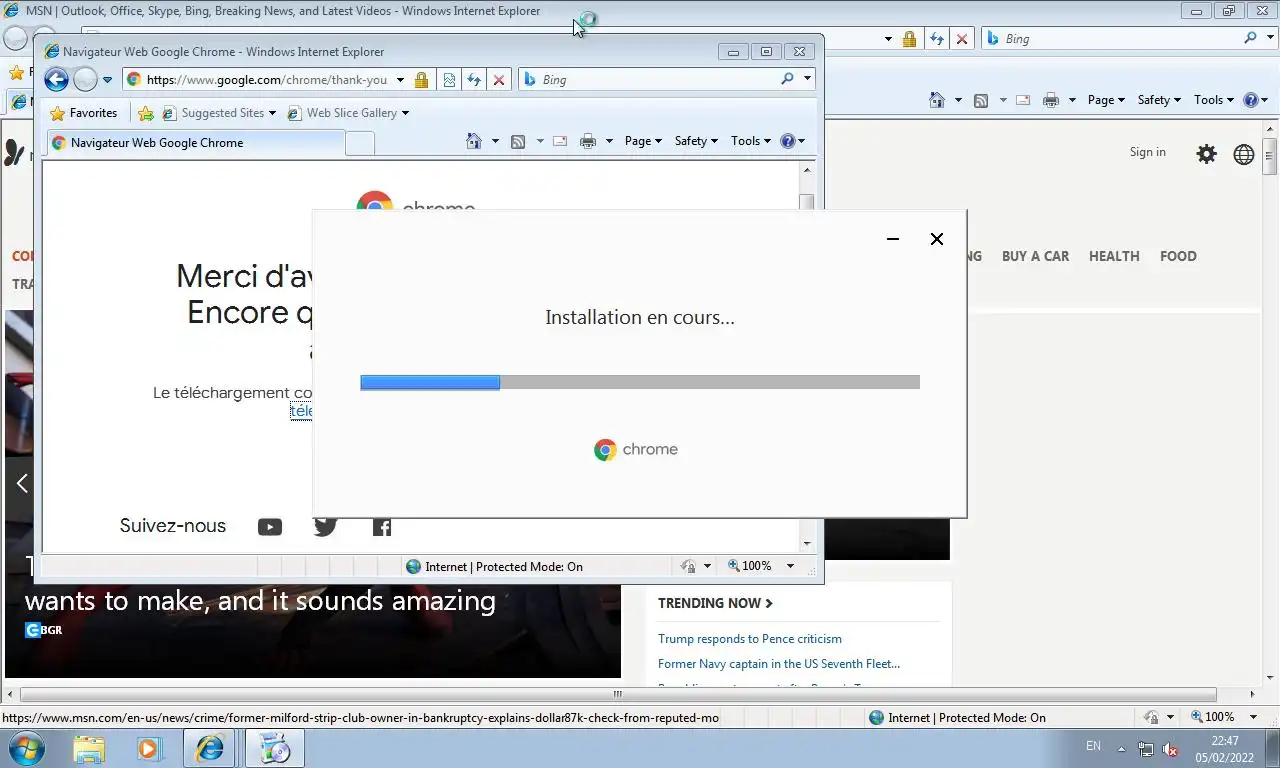Click the security lock icon in the front IE window

[421, 80]
